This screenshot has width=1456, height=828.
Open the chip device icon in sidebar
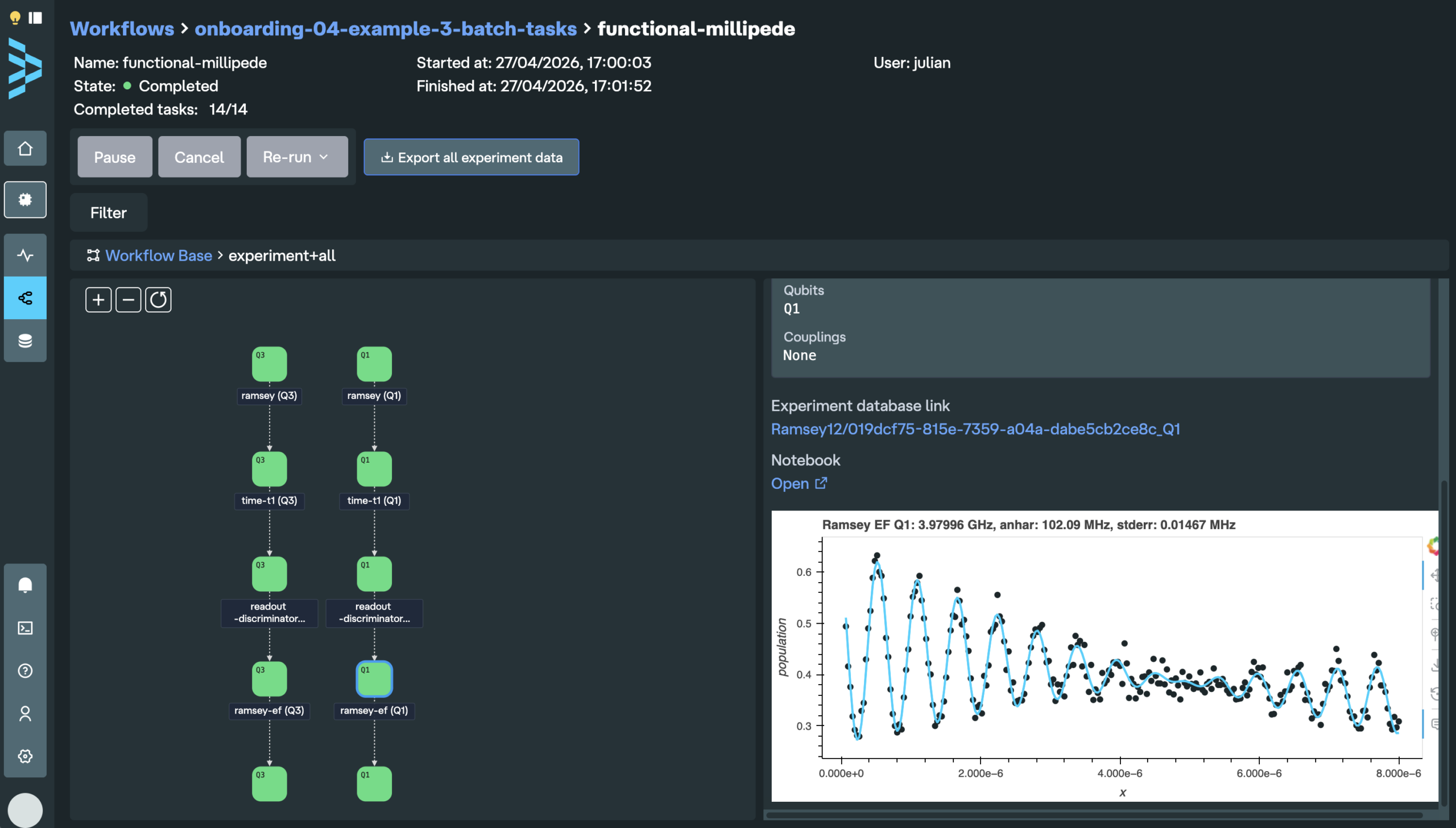pos(25,199)
